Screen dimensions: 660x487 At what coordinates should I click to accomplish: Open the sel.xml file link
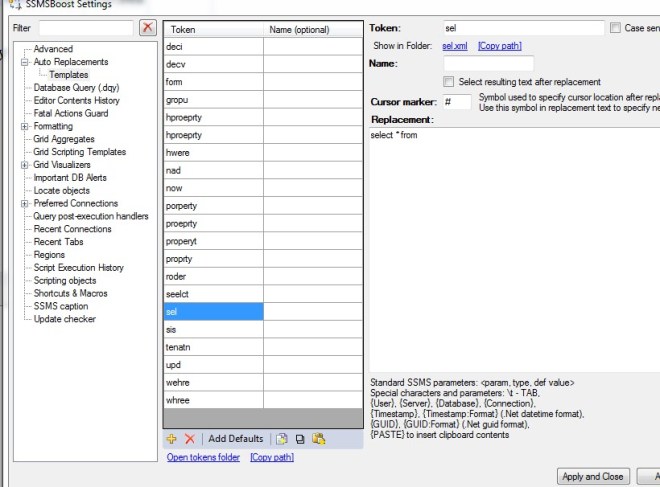click(455, 47)
